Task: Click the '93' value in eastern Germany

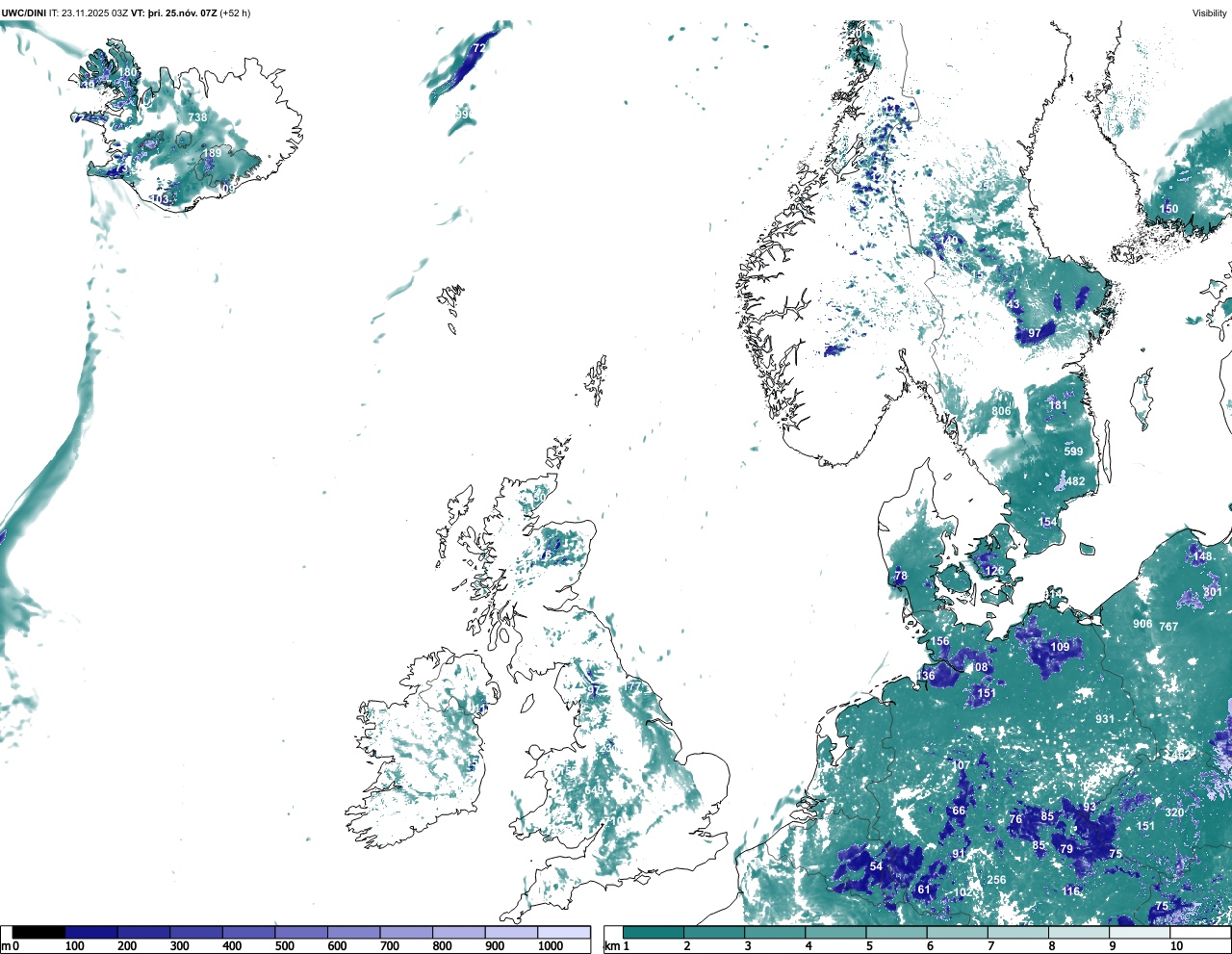Action: pyautogui.click(x=1090, y=808)
